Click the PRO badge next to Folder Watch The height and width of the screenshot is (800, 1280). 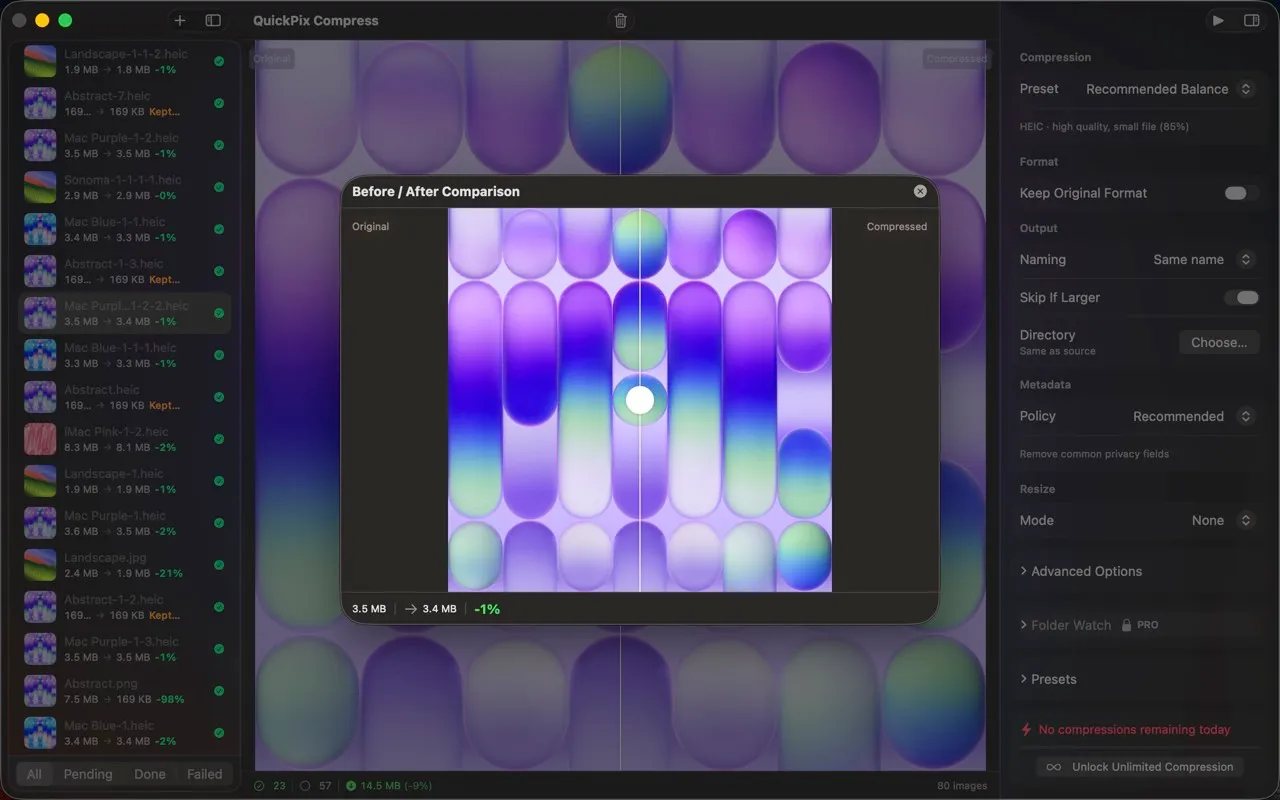[x=1148, y=625]
